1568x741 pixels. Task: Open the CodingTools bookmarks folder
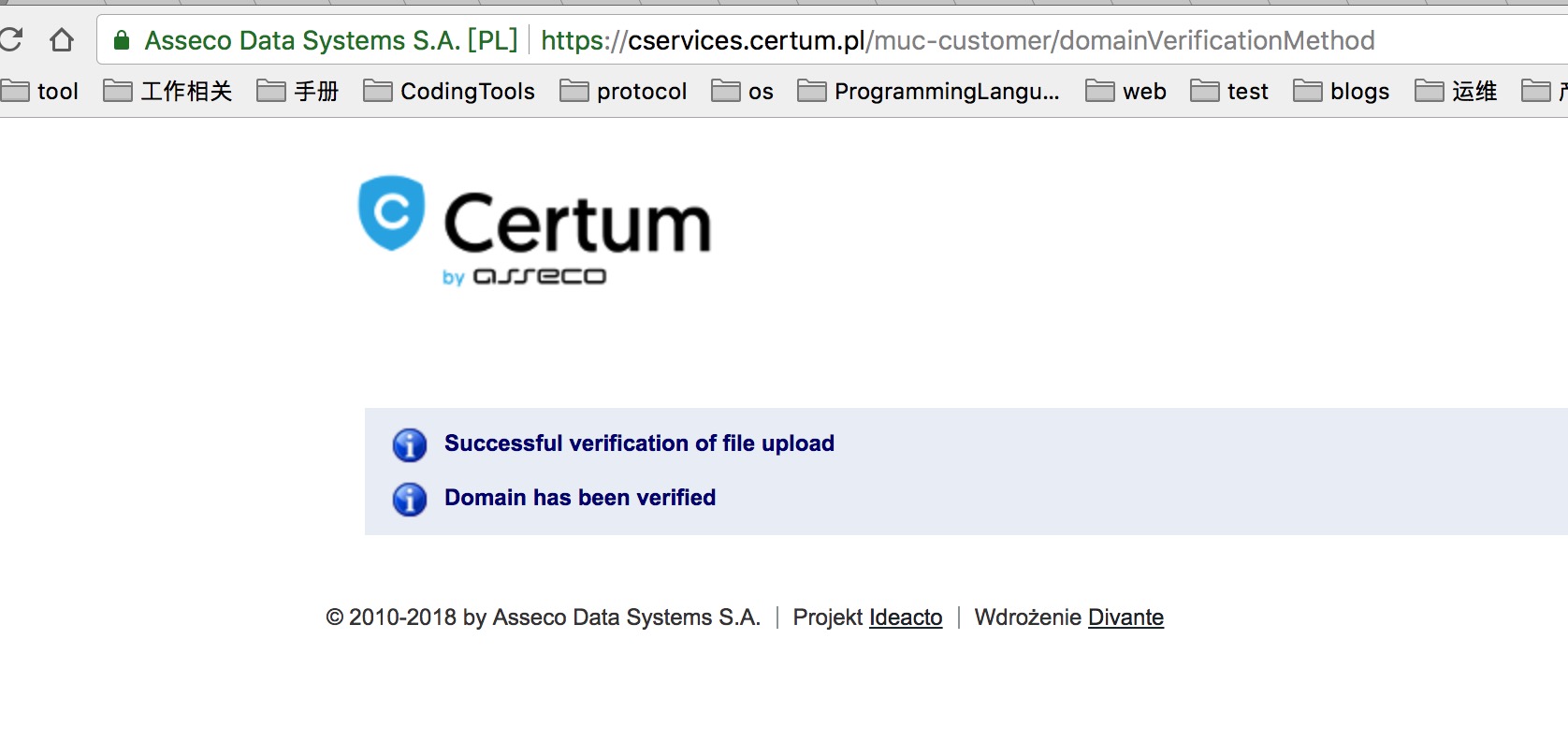tap(449, 91)
